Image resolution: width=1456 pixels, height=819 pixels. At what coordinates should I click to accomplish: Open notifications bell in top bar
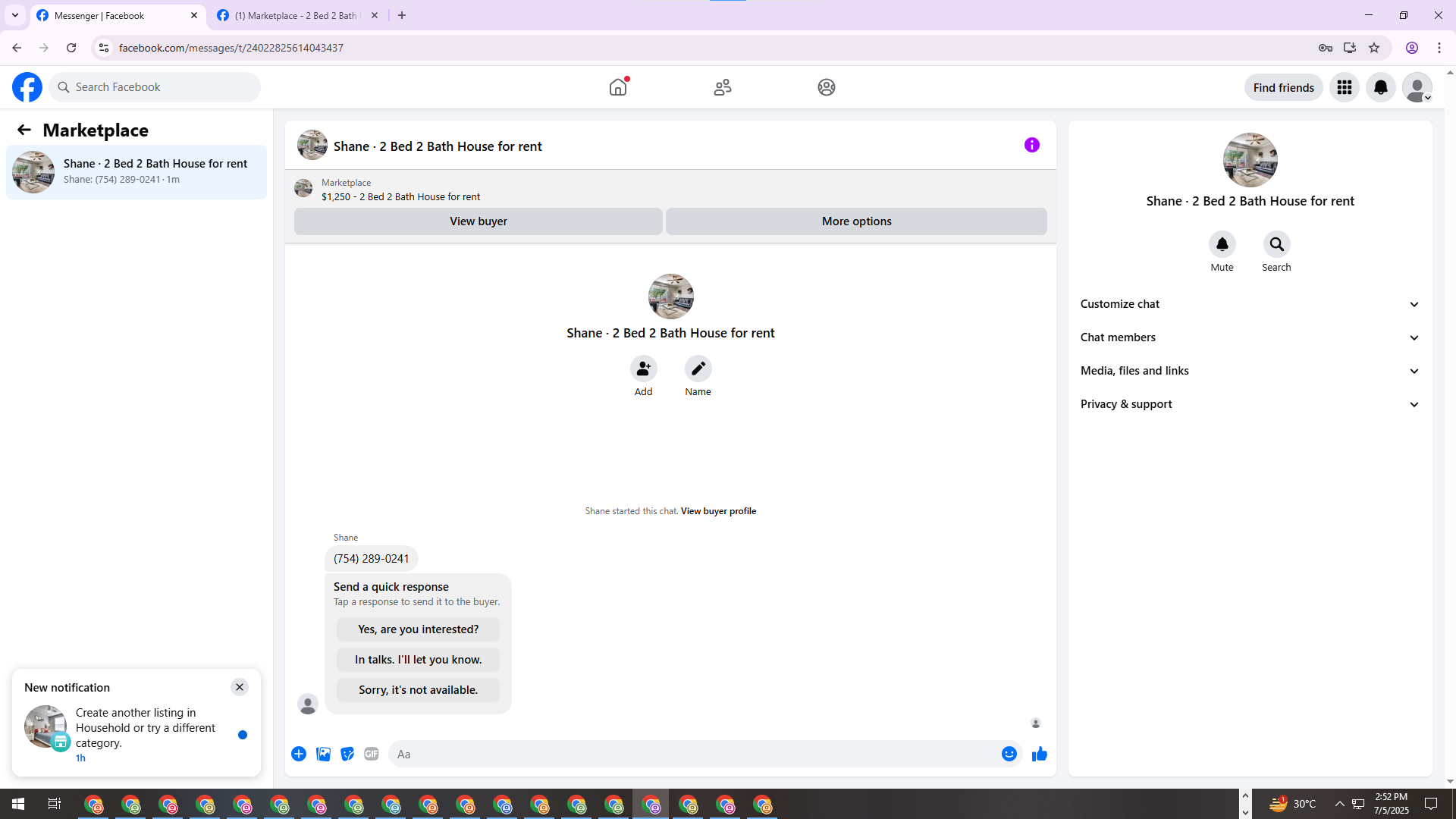tap(1380, 87)
